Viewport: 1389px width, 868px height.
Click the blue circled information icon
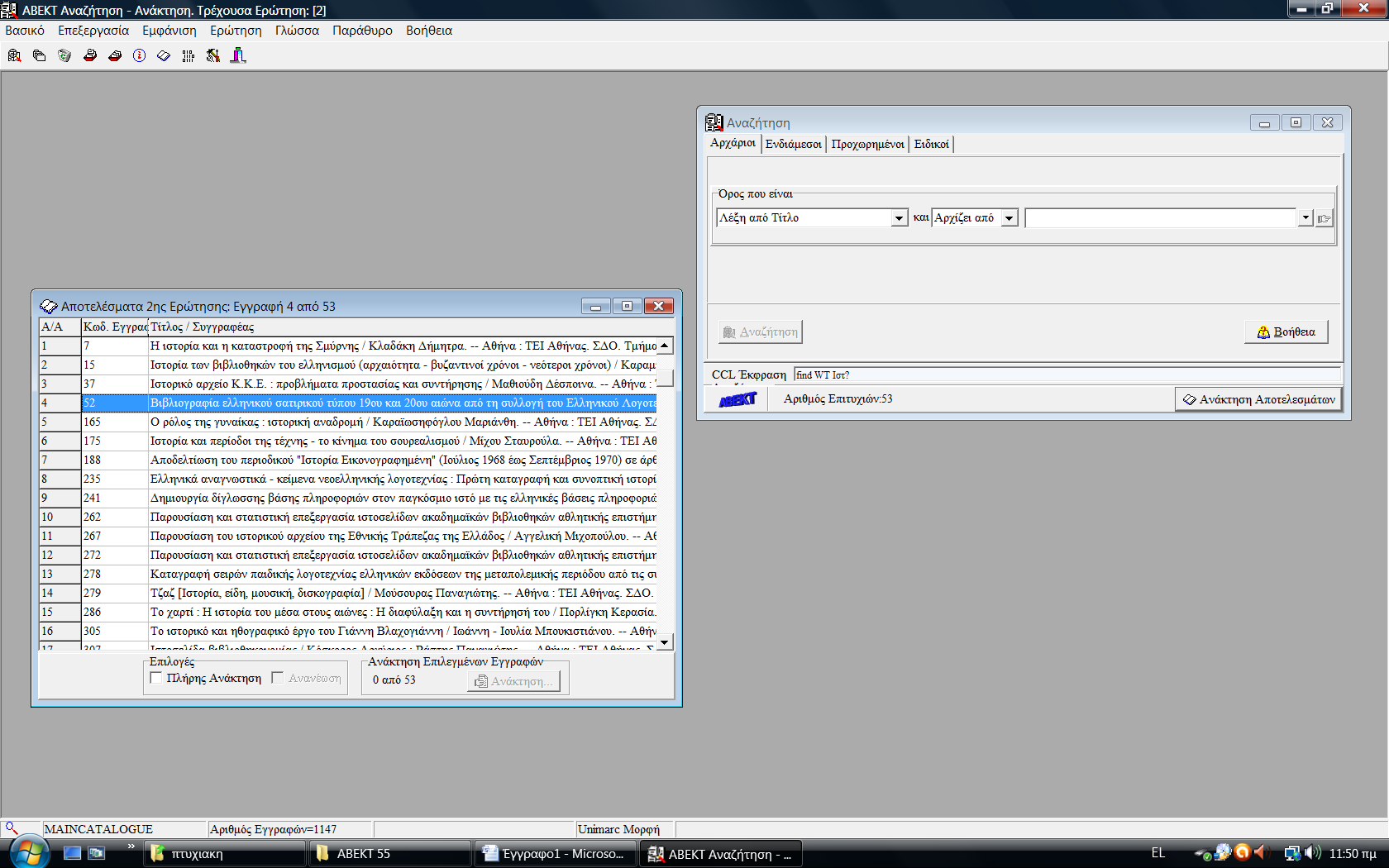pos(139,55)
